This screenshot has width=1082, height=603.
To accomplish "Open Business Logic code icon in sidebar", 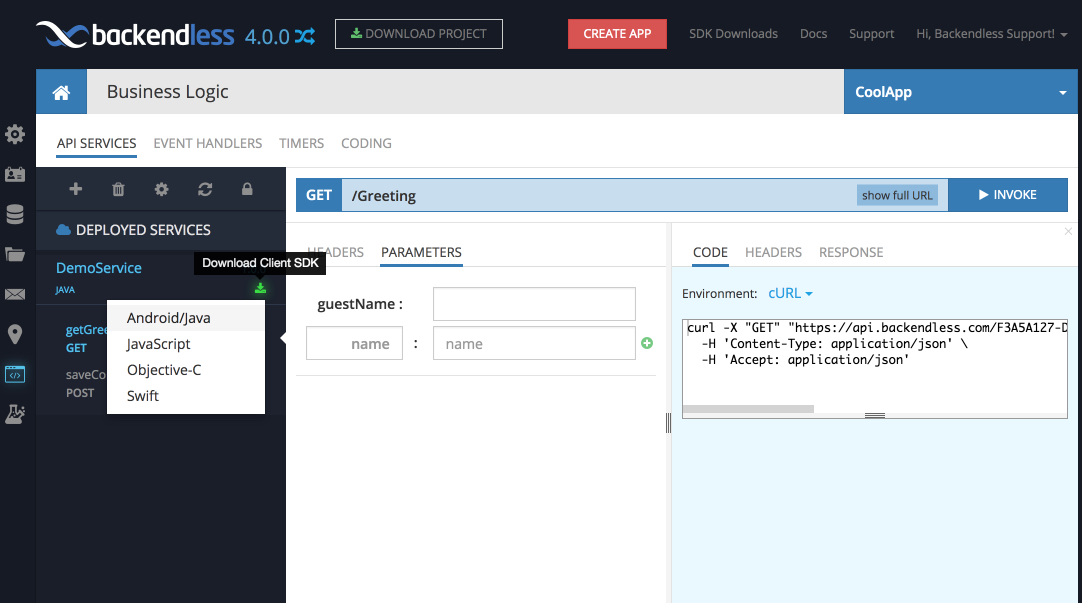I will (14, 375).
